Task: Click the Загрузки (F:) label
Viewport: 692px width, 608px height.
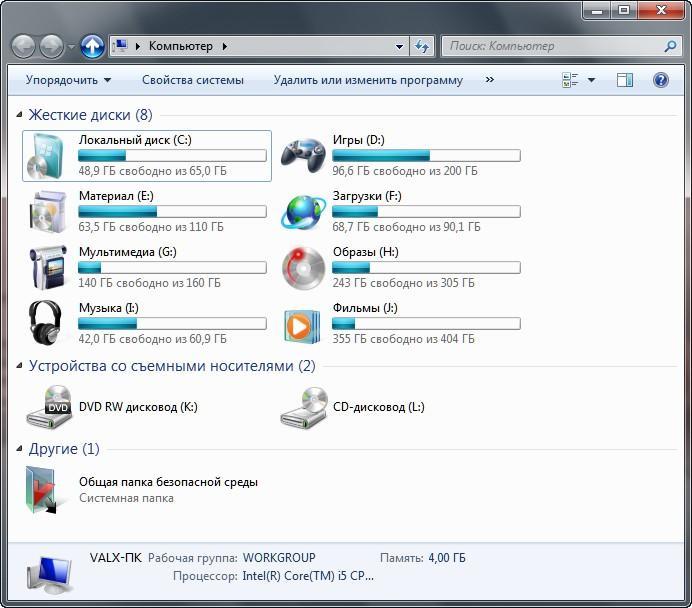Action: [367, 196]
